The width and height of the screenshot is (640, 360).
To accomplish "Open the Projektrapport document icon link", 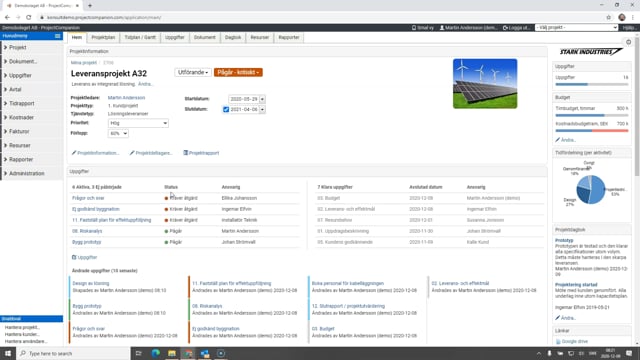I will (201, 153).
